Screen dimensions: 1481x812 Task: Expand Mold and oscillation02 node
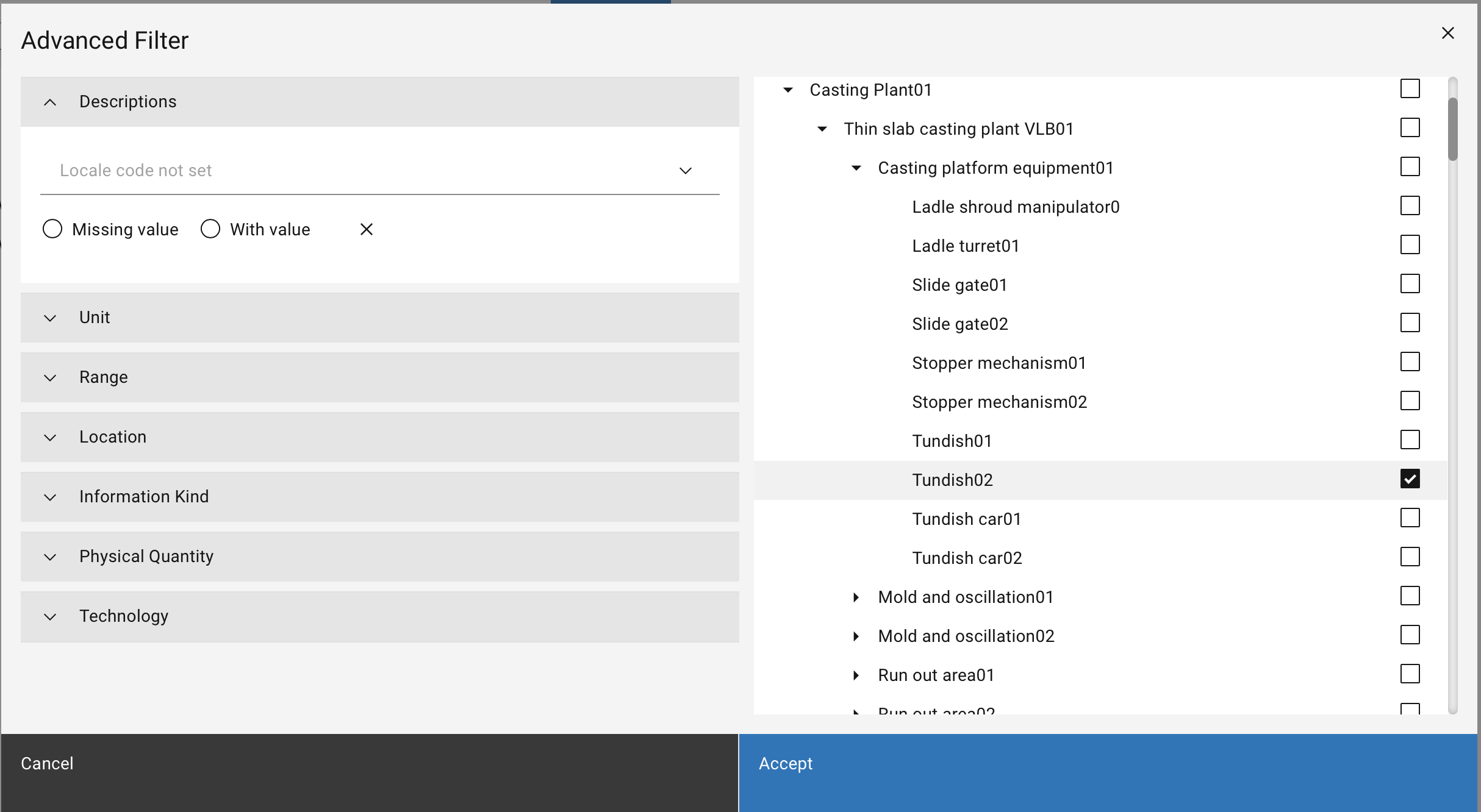pyautogui.click(x=856, y=636)
